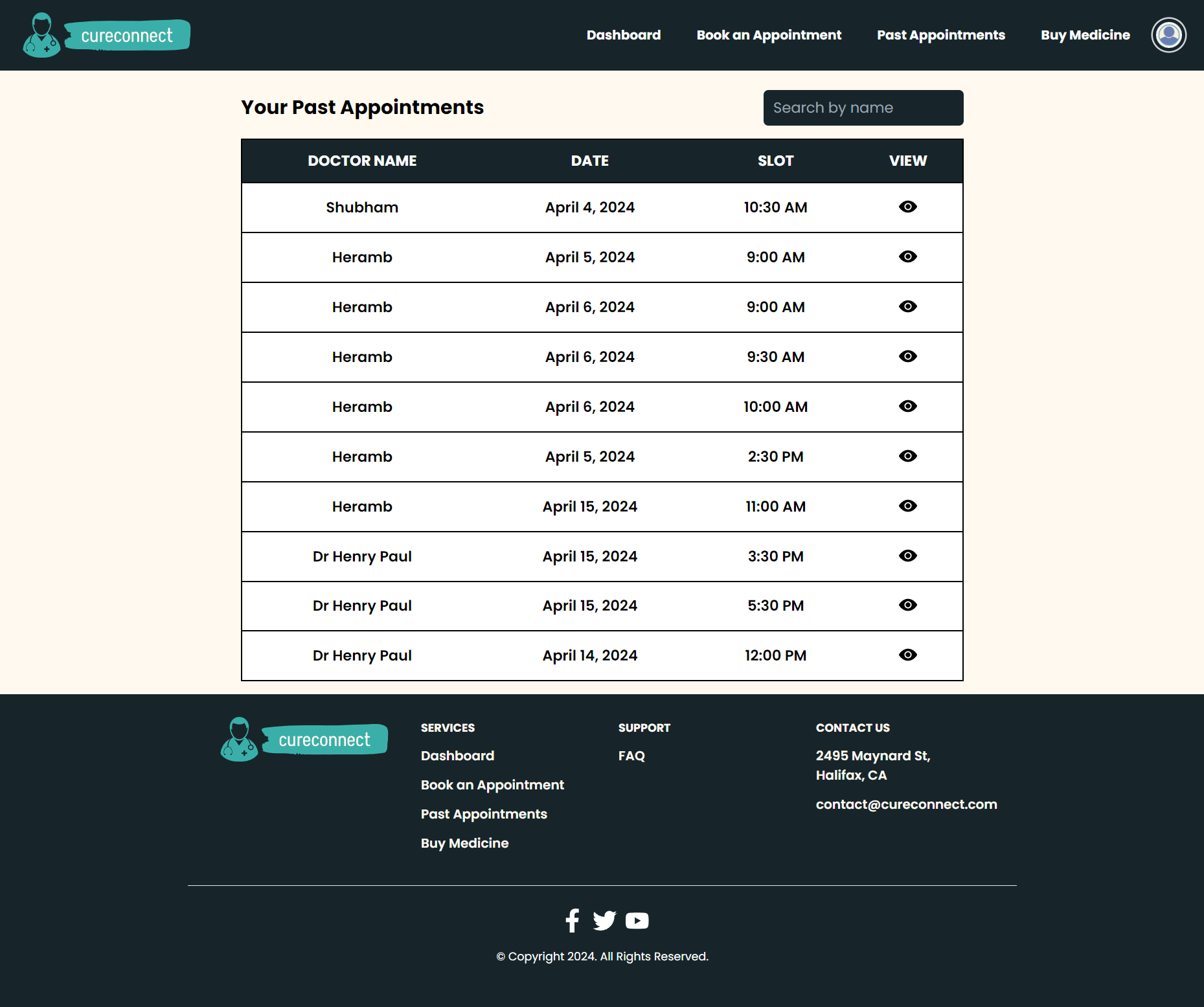Open the YouTube icon in footer
The image size is (1204, 1007).
click(x=637, y=920)
